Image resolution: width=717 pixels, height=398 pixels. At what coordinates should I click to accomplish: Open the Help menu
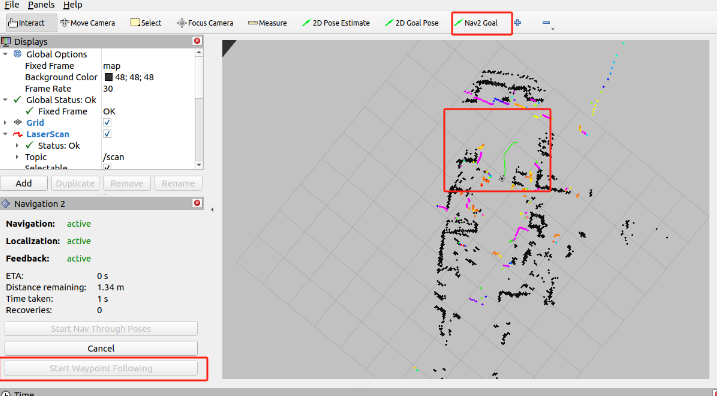73,5
